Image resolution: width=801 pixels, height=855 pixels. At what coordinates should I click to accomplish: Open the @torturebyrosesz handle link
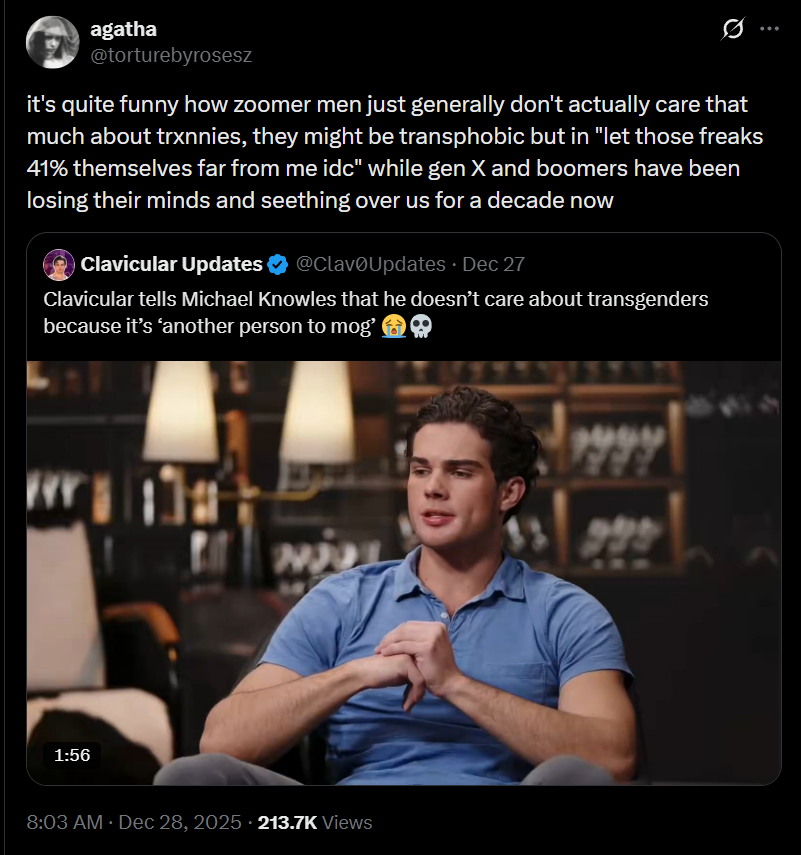point(171,55)
